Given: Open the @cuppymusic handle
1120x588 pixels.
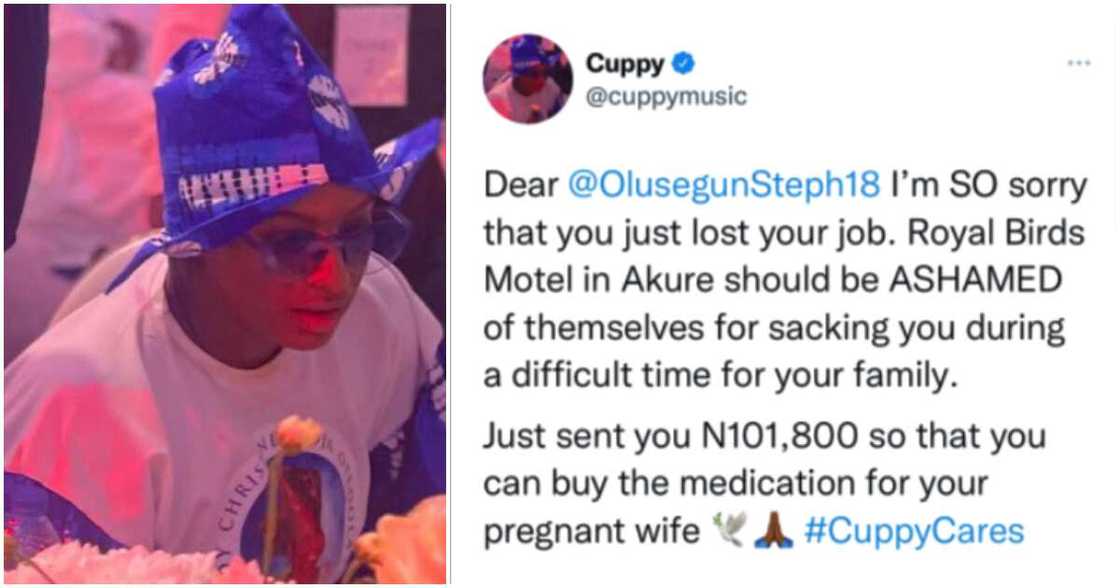Looking at the screenshot, I should tap(666, 96).
